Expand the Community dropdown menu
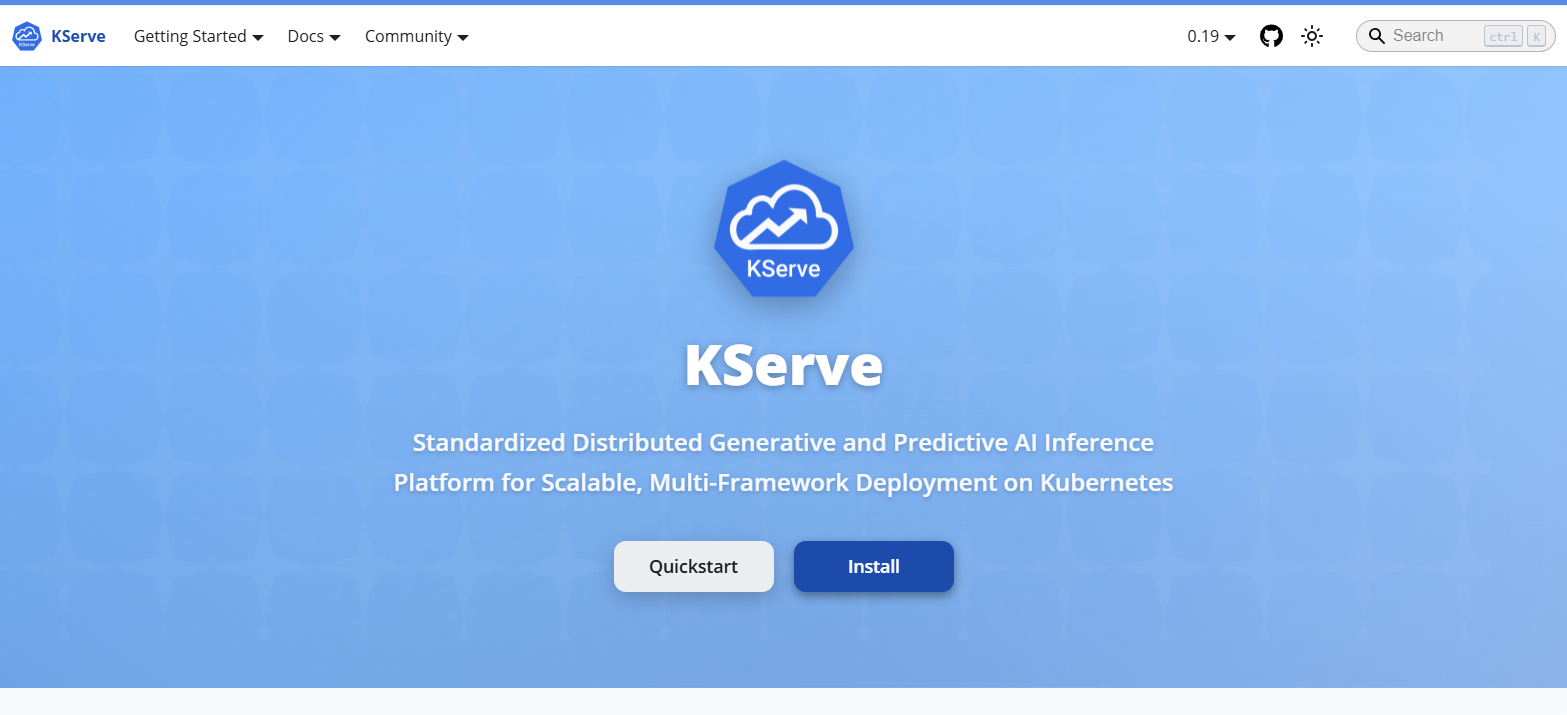The width and height of the screenshot is (1567, 715). 417,36
